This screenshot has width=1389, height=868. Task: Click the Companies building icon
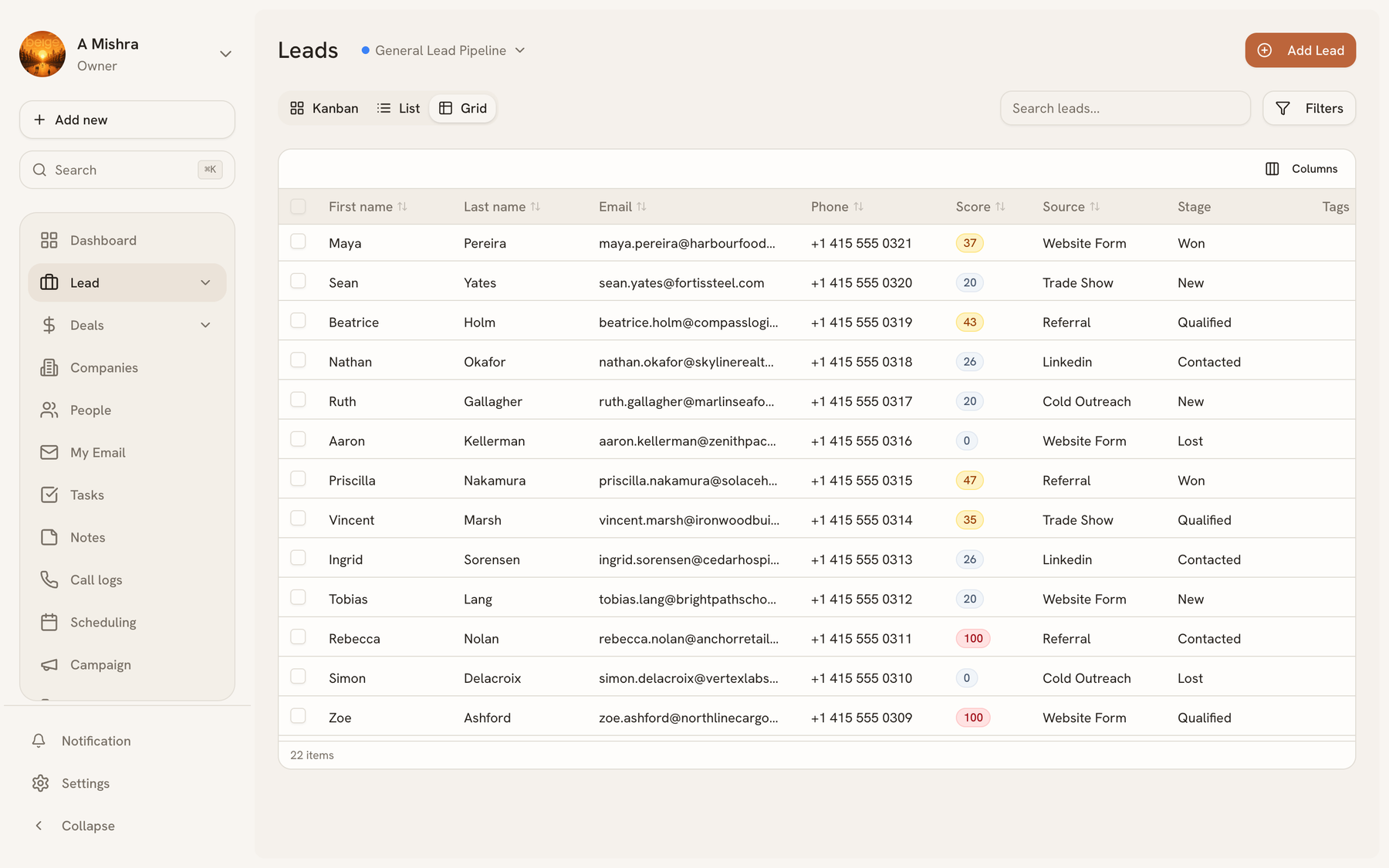(x=49, y=368)
